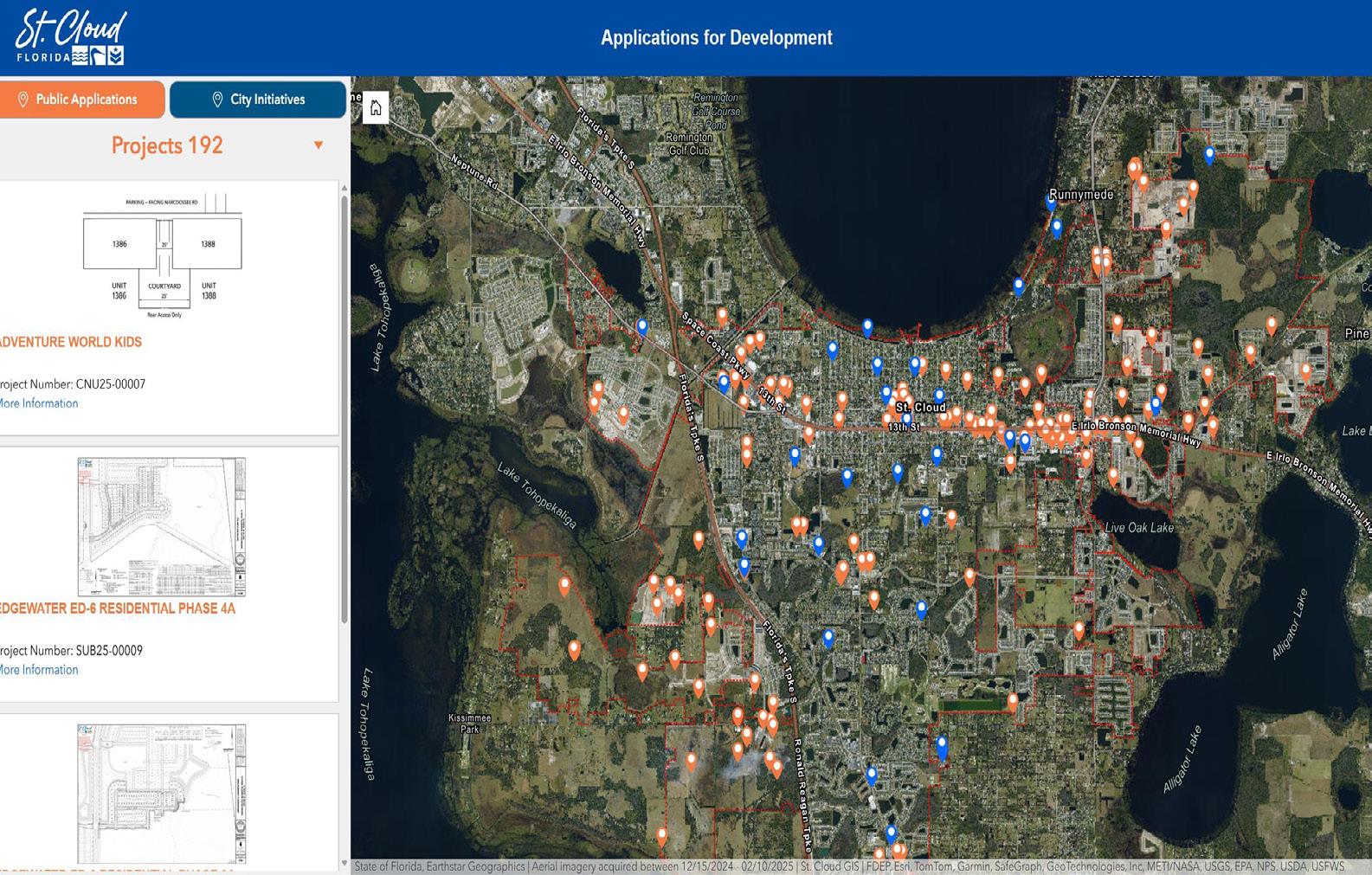1372x875 pixels.
Task: Expand the Projects 192 dropdown arrow
Action: (319, 145)
